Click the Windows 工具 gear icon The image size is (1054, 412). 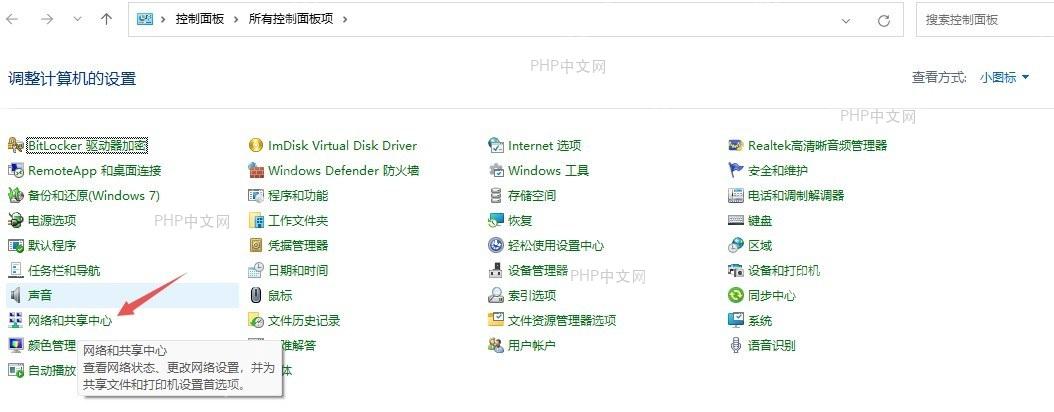(x=496, y=170)
